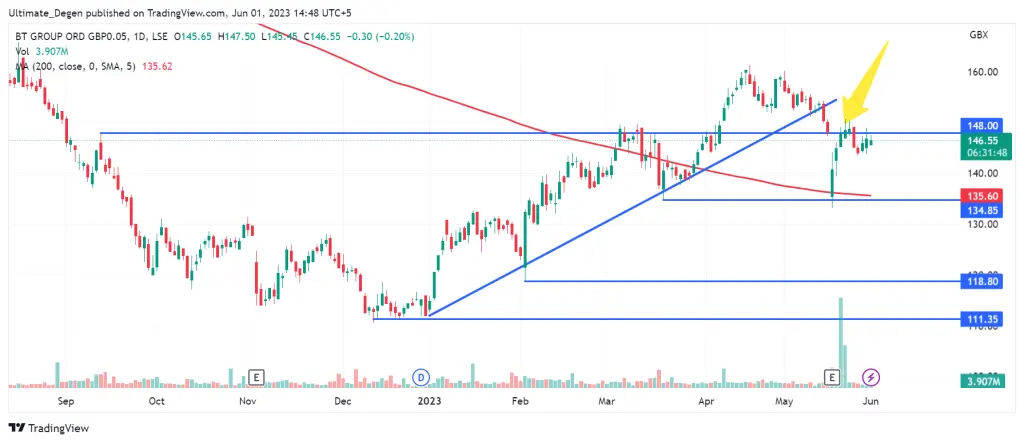1024x443 pixels.
Task: Click the Apr label on time axis
Action: (707, 401)
